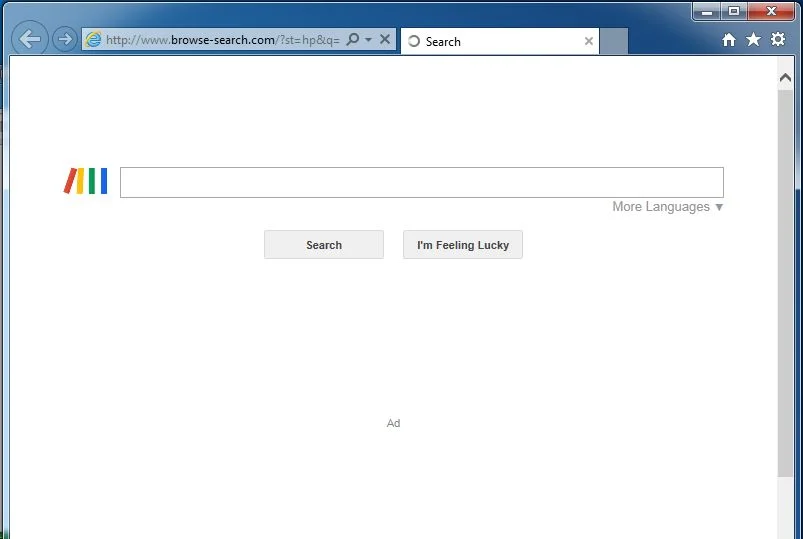
Task: Click the colorful striped site logo
Action: 86,181
